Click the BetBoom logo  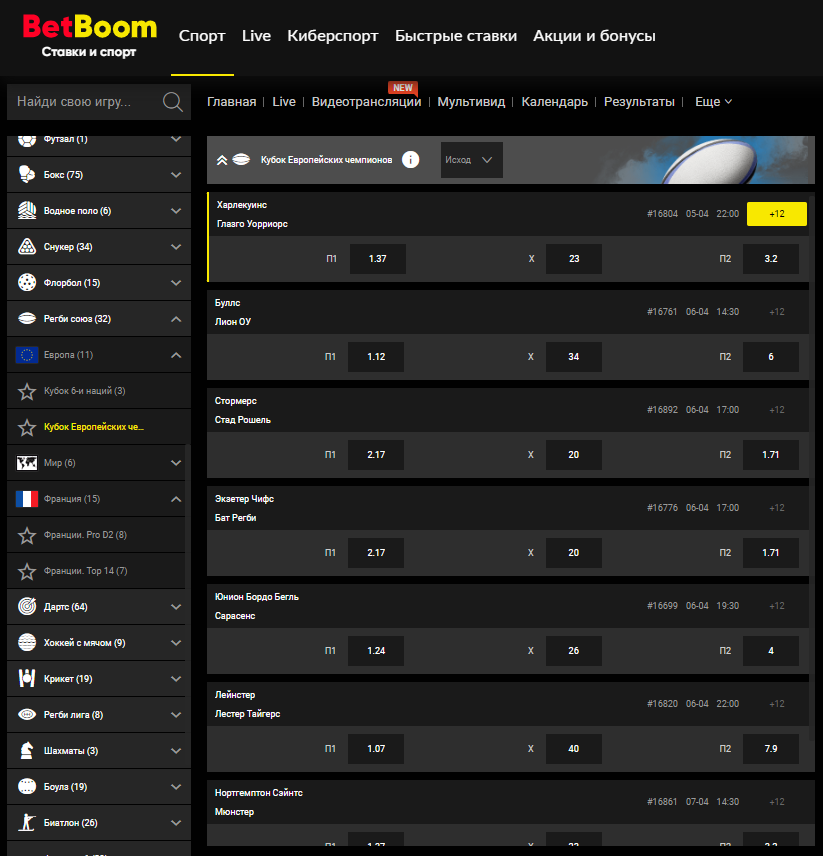pyautogui.click(x=90, y=35)
